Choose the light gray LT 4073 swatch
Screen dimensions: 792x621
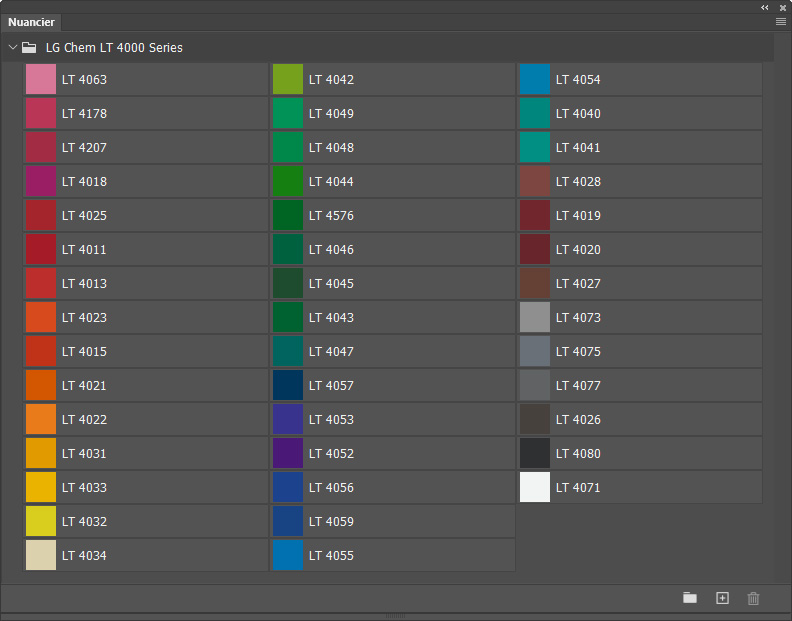click(535, 317)
